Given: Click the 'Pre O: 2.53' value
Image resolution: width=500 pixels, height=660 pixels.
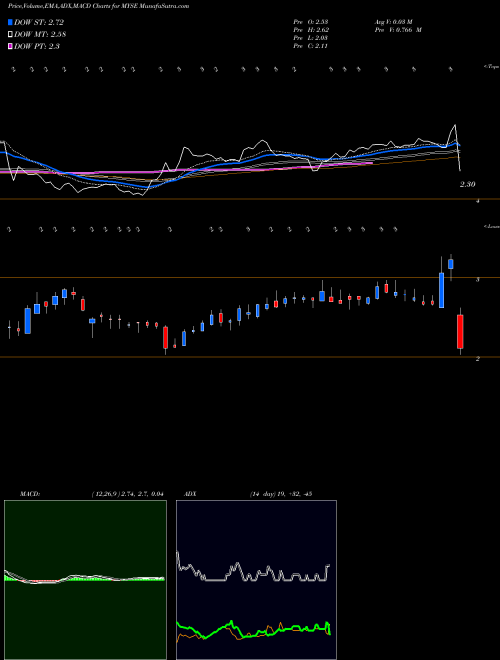Looking at the screenshot, I should pos(311,21).
